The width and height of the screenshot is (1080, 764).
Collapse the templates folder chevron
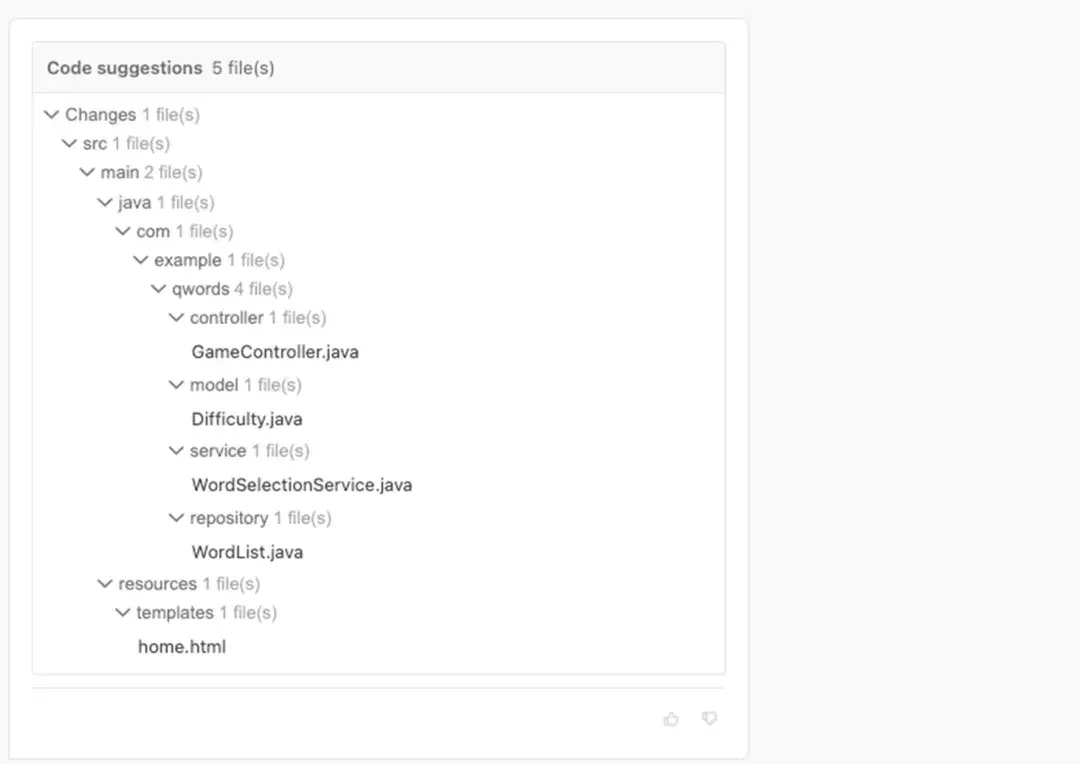[123, 613]
